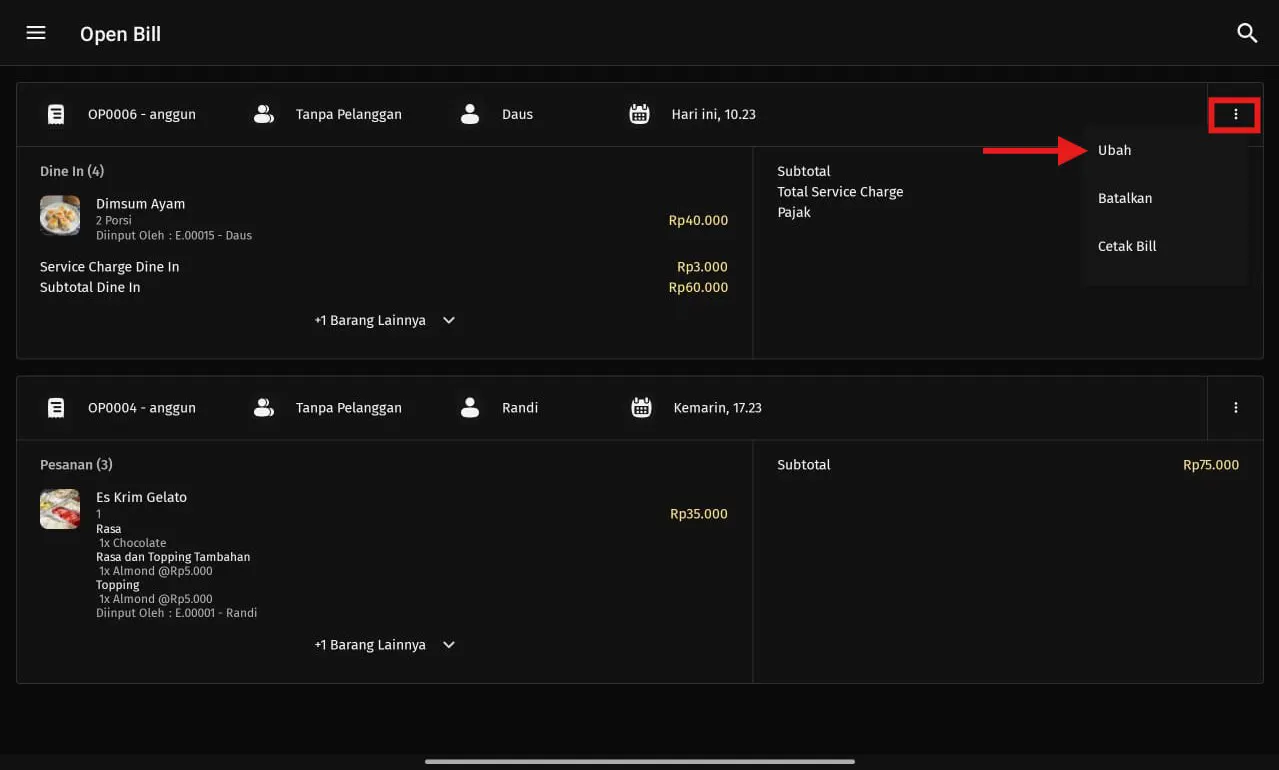Select Ubah from the context menu
This screenshot has height=770, width=1279.
tap(1114, 150)
